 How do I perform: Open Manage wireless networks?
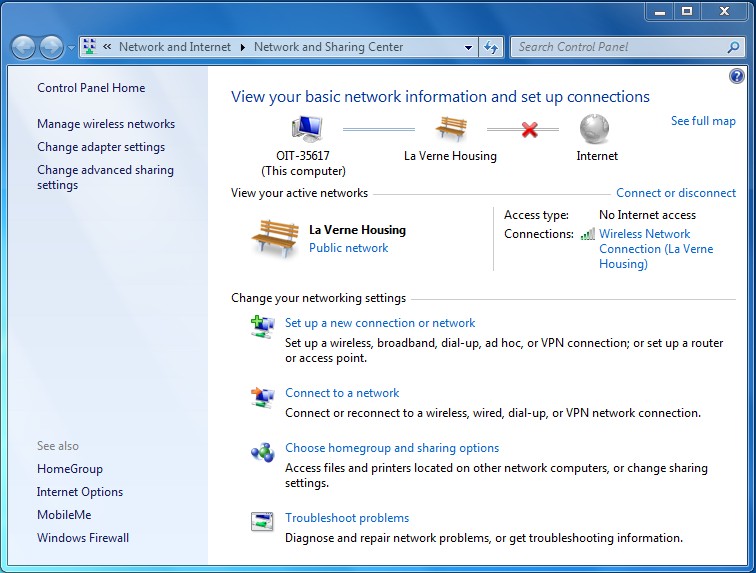click(106, 124)
